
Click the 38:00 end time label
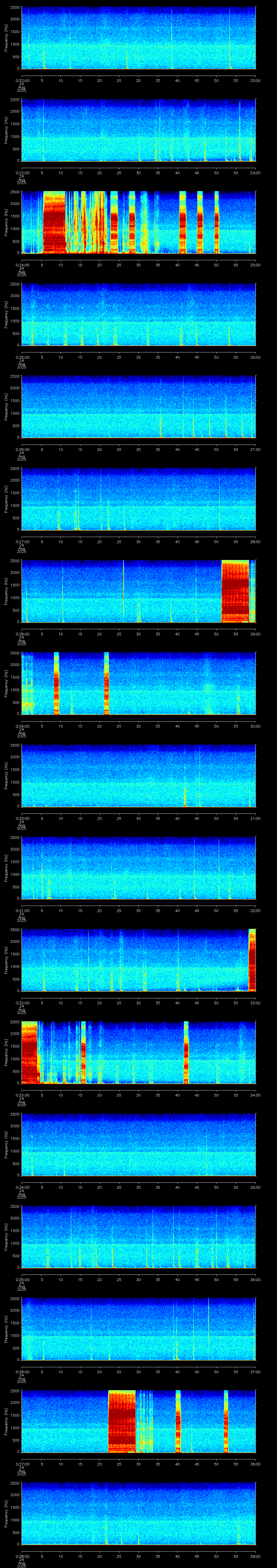256,1464
